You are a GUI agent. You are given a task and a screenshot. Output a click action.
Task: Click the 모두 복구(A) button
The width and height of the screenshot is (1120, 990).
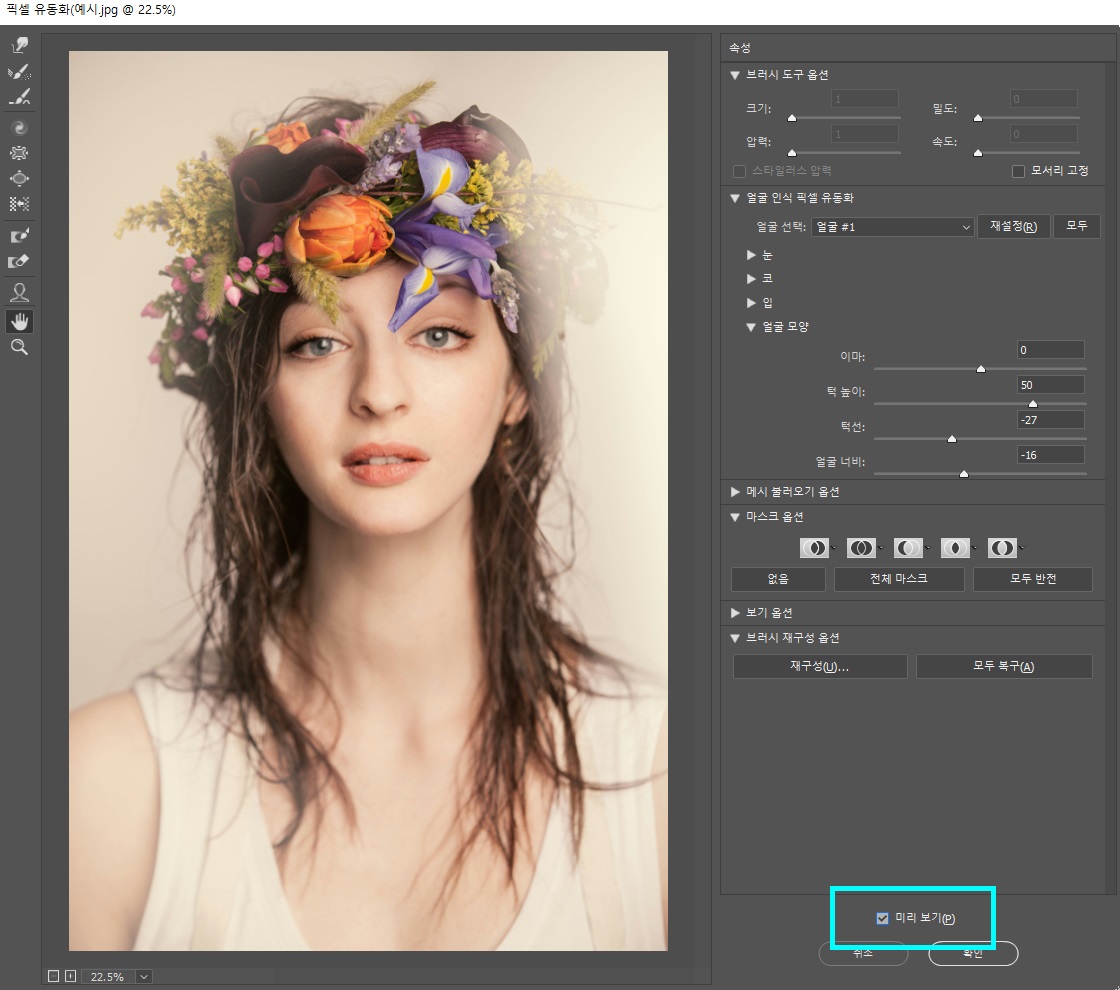click(1004, 666)
